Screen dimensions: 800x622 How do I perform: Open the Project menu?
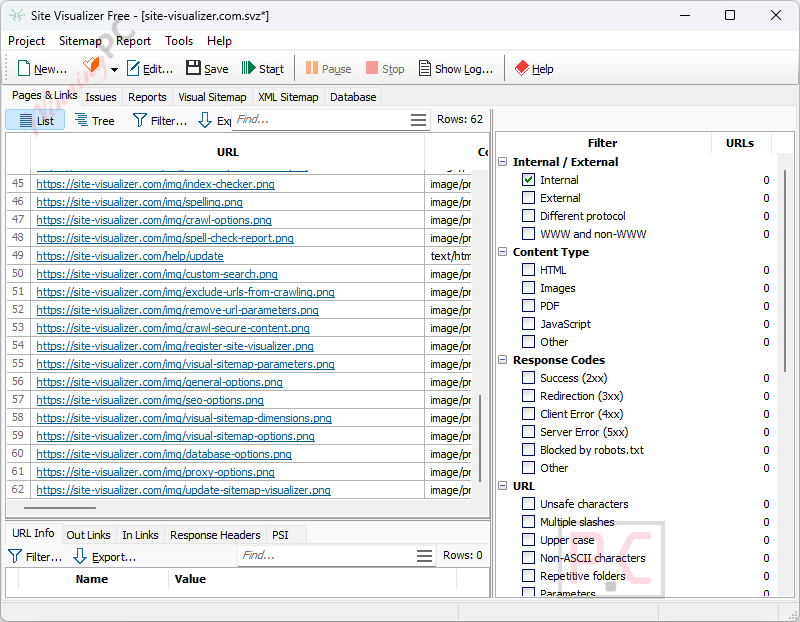click(27, 41)
